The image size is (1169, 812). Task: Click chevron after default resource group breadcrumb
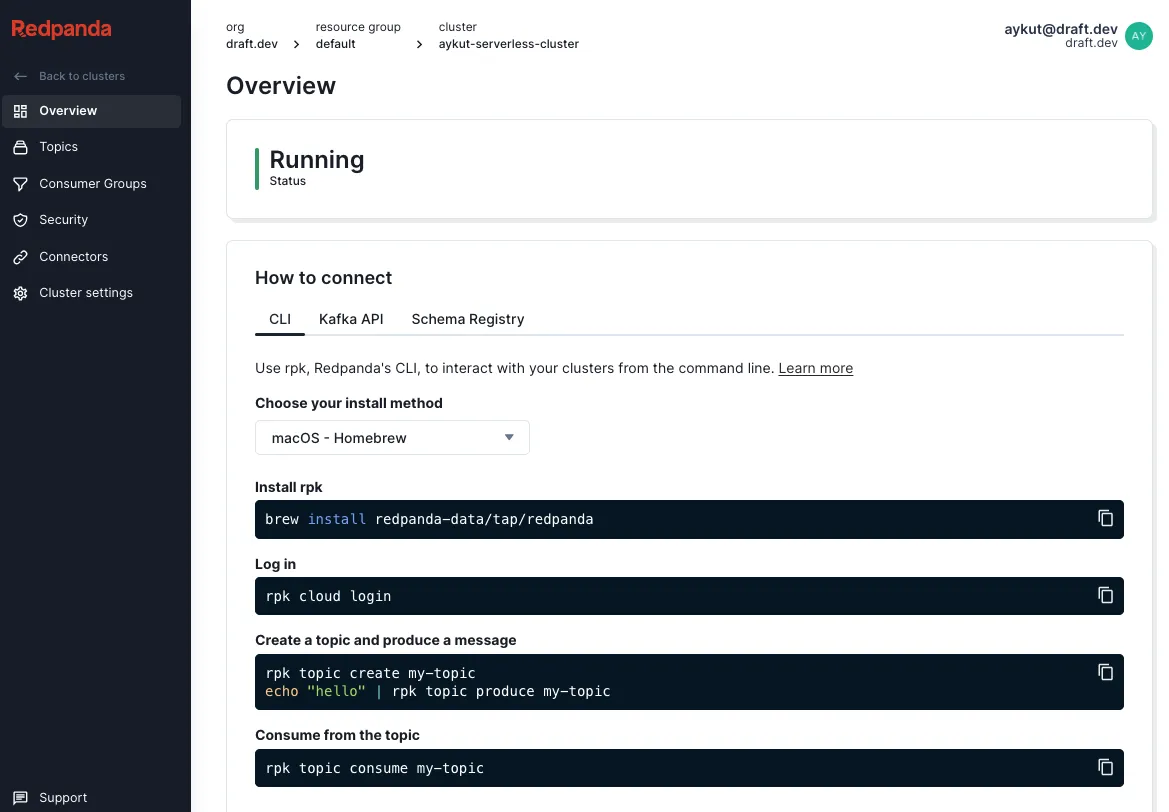click(419, 45)
